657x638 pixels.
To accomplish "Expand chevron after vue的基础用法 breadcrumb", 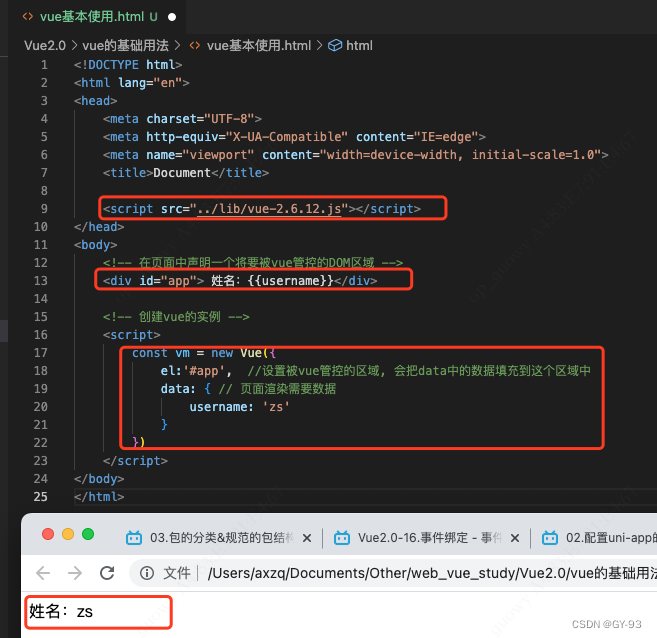I will pyautogui.click(x=177, y=45).
